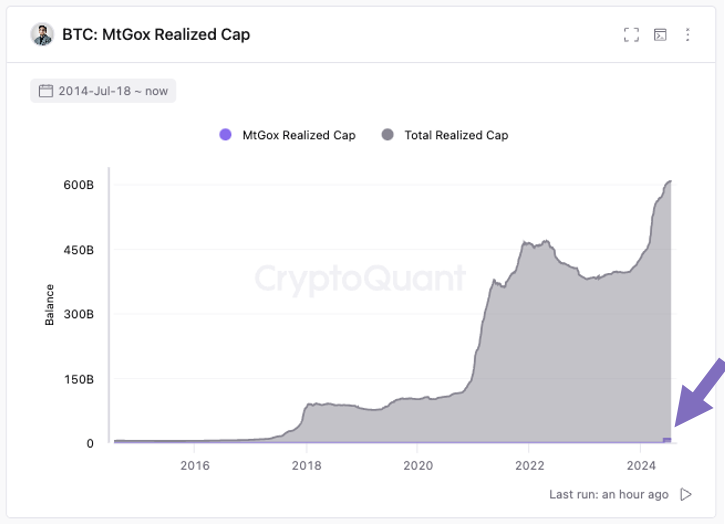Click the purple arrow annotation
725x524 pixels.
pyautogui.click(x=700, y=393)
